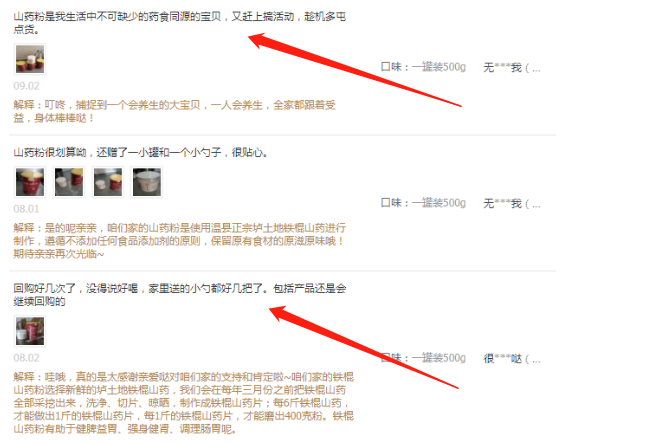Select review text starting with 山药粉是我生活中

click(x=180, y=23)
